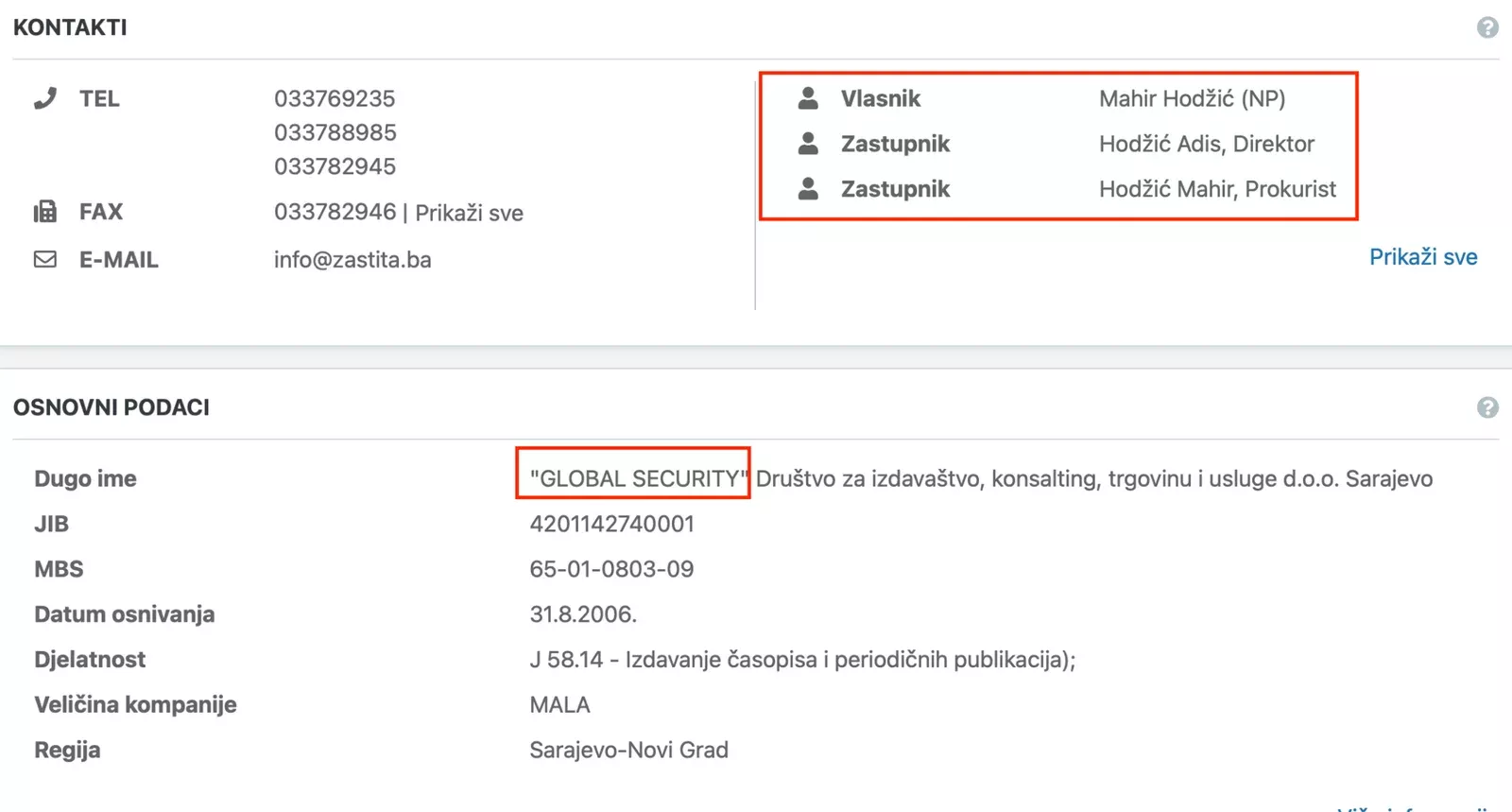Screen dimensions: 1512x812
Task: Click the person icon beside Vlasnik
Action: [x=808, y=98]
